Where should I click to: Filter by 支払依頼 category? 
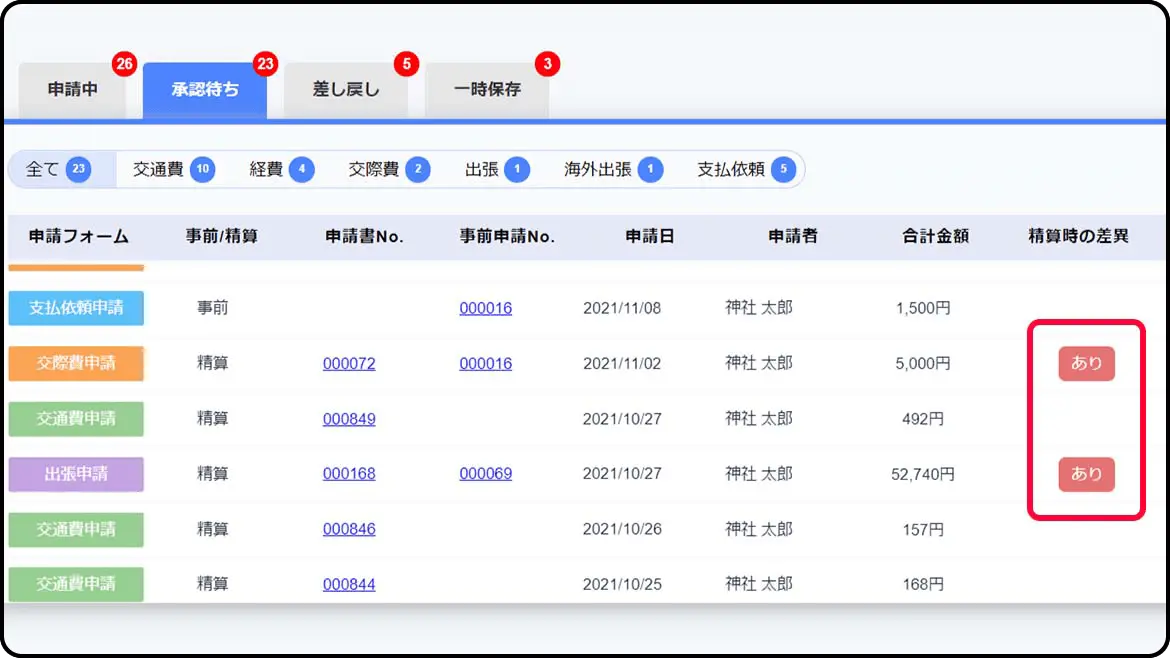[745, 170]
